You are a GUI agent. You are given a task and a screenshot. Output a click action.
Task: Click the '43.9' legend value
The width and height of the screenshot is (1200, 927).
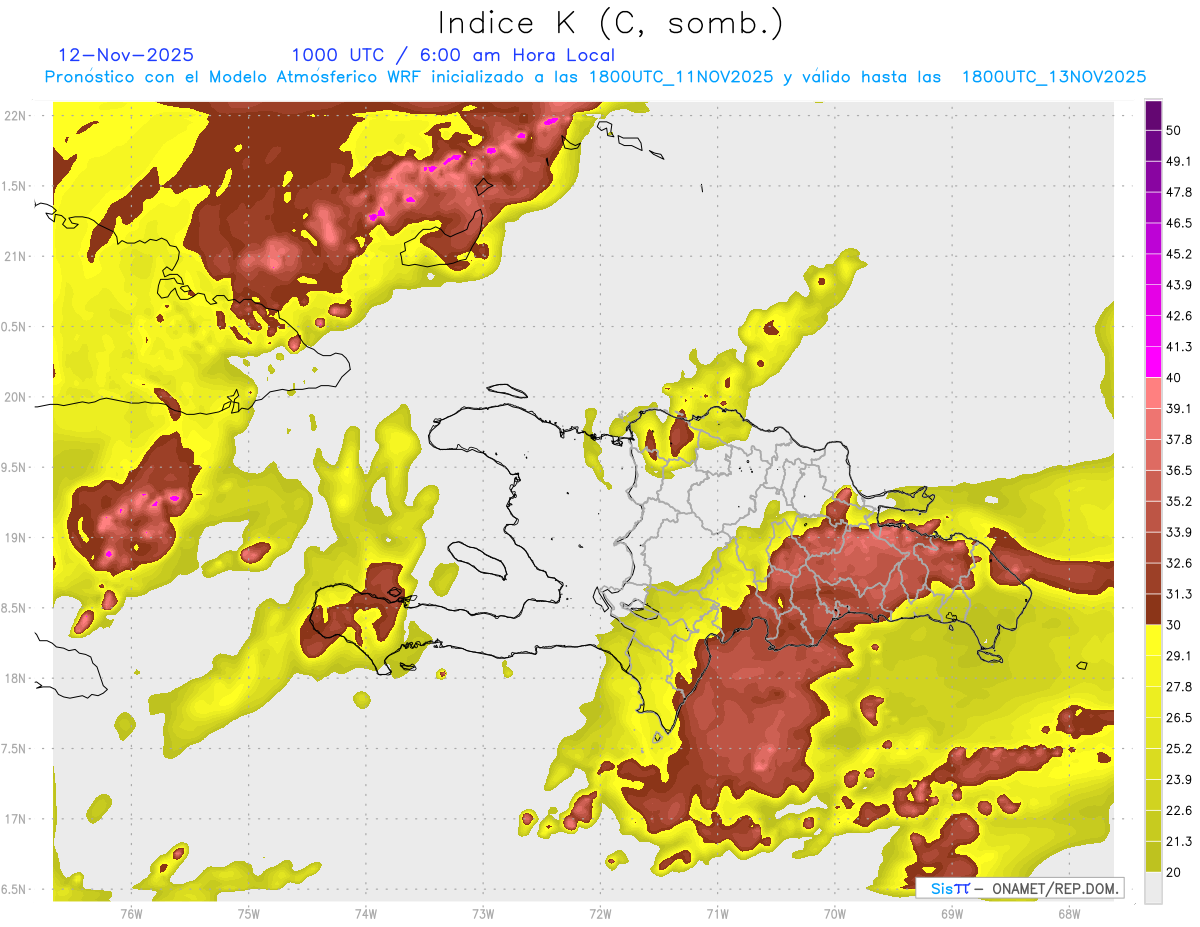pos(1179,285)
